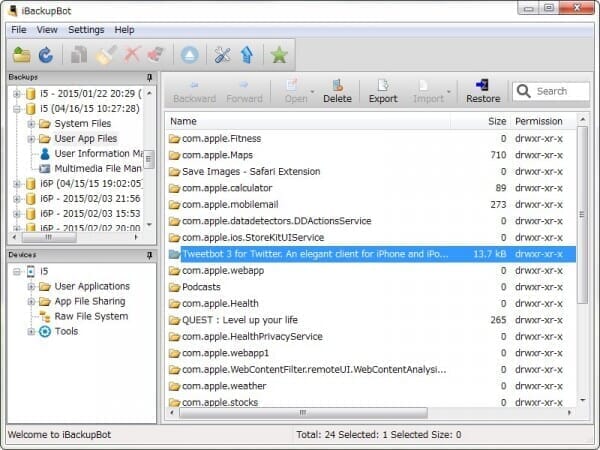Collapse the i5 (04/16/15 10:27:28) backup
This screenshot has width=600, height=450.
tap(16, 109)
